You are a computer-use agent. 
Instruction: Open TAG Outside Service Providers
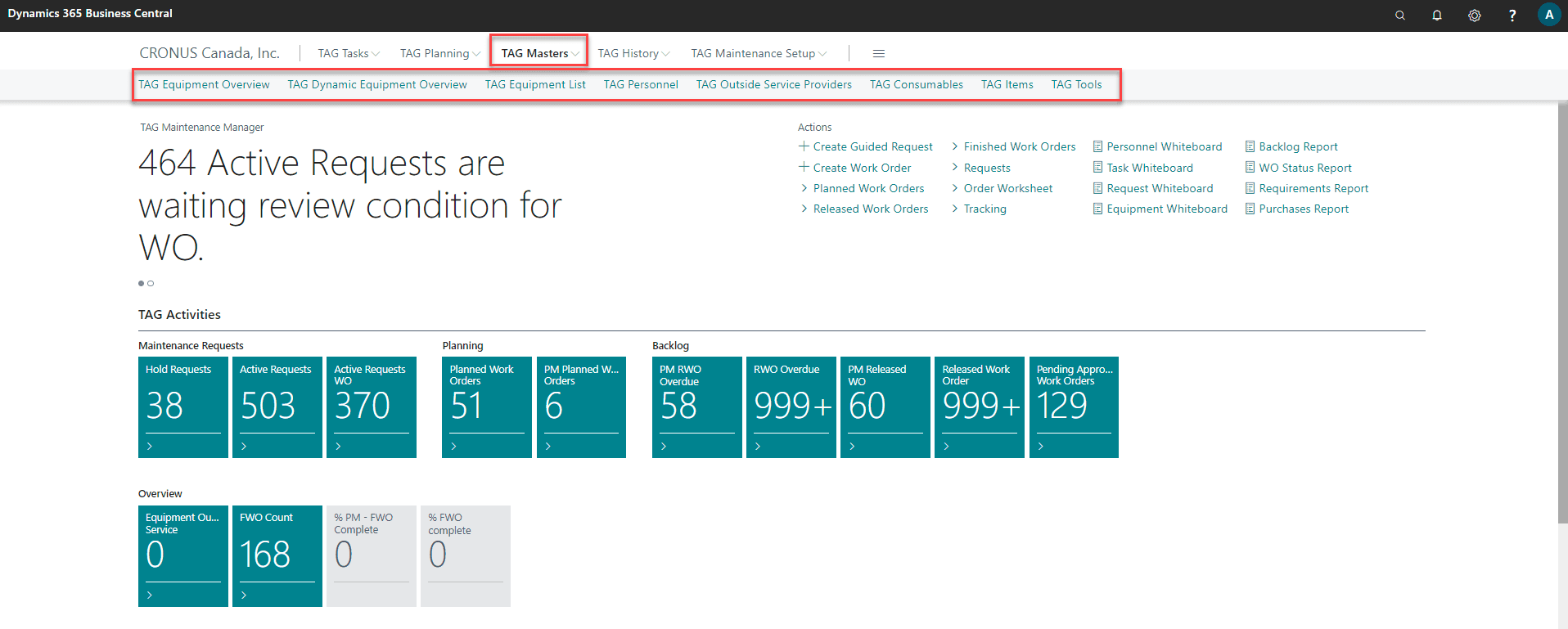[774, 84]
